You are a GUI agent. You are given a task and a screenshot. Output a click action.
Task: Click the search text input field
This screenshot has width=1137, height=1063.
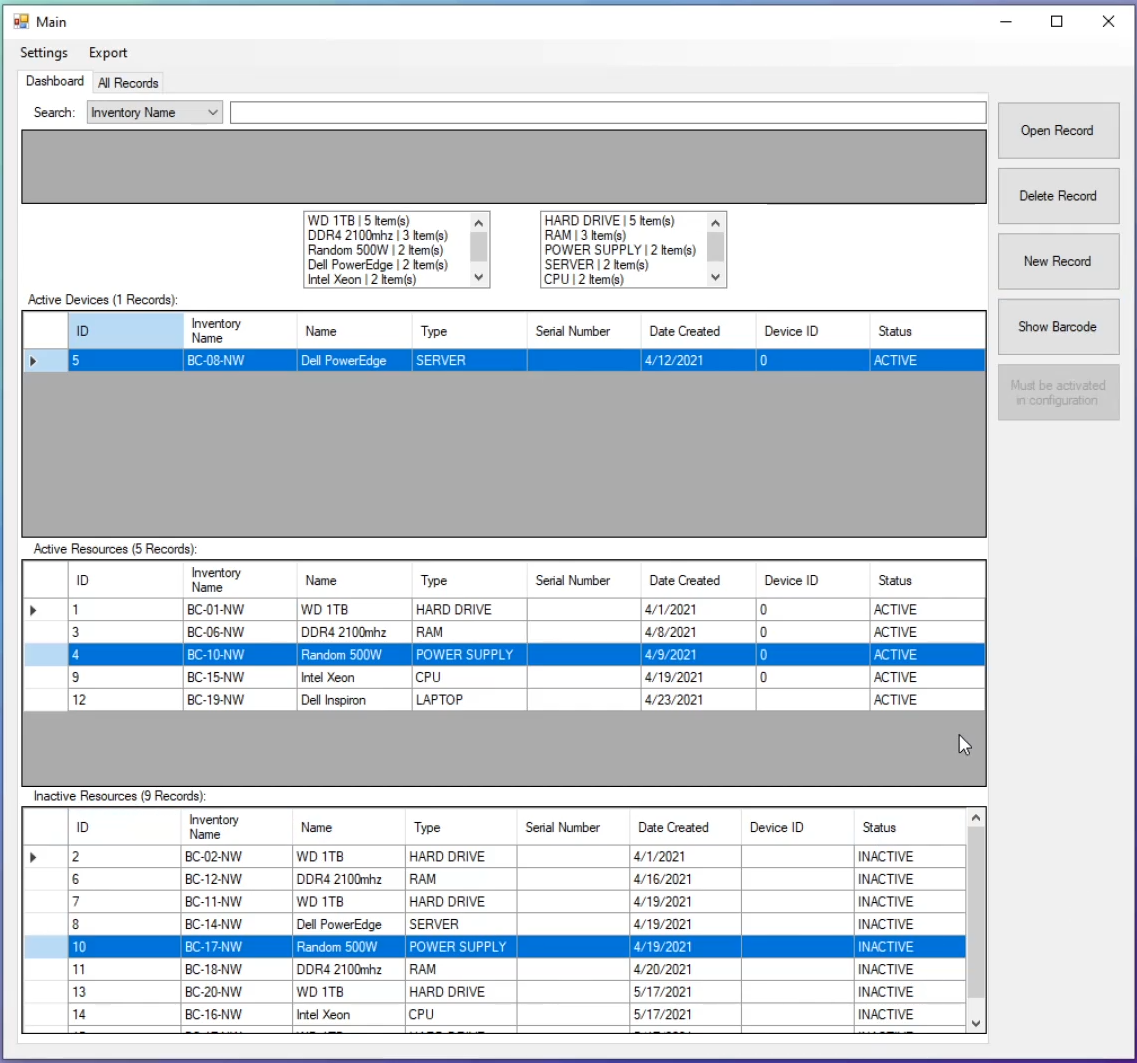tap(607, 113)
